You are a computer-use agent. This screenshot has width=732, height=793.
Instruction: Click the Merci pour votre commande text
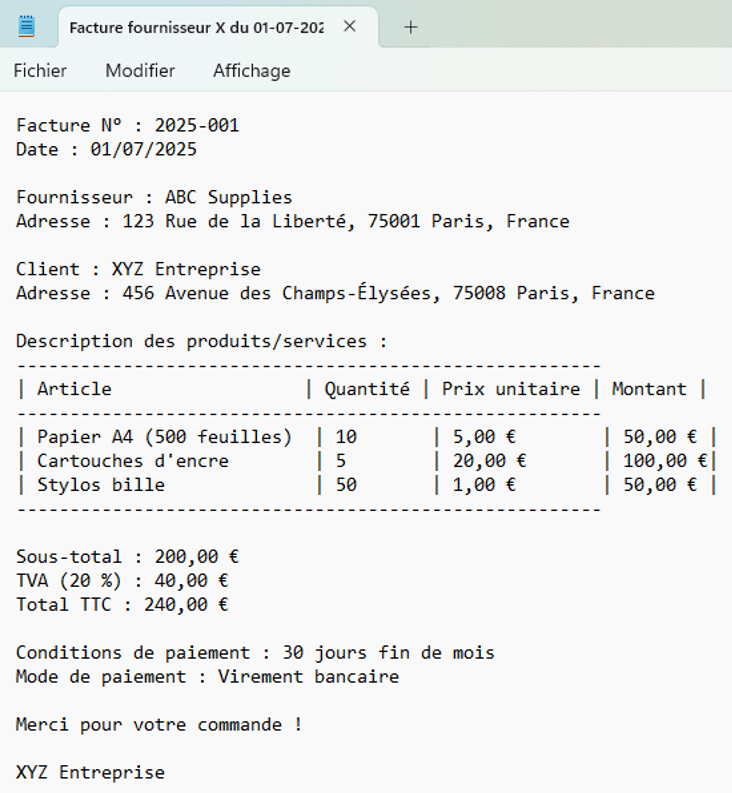[158, 725]
